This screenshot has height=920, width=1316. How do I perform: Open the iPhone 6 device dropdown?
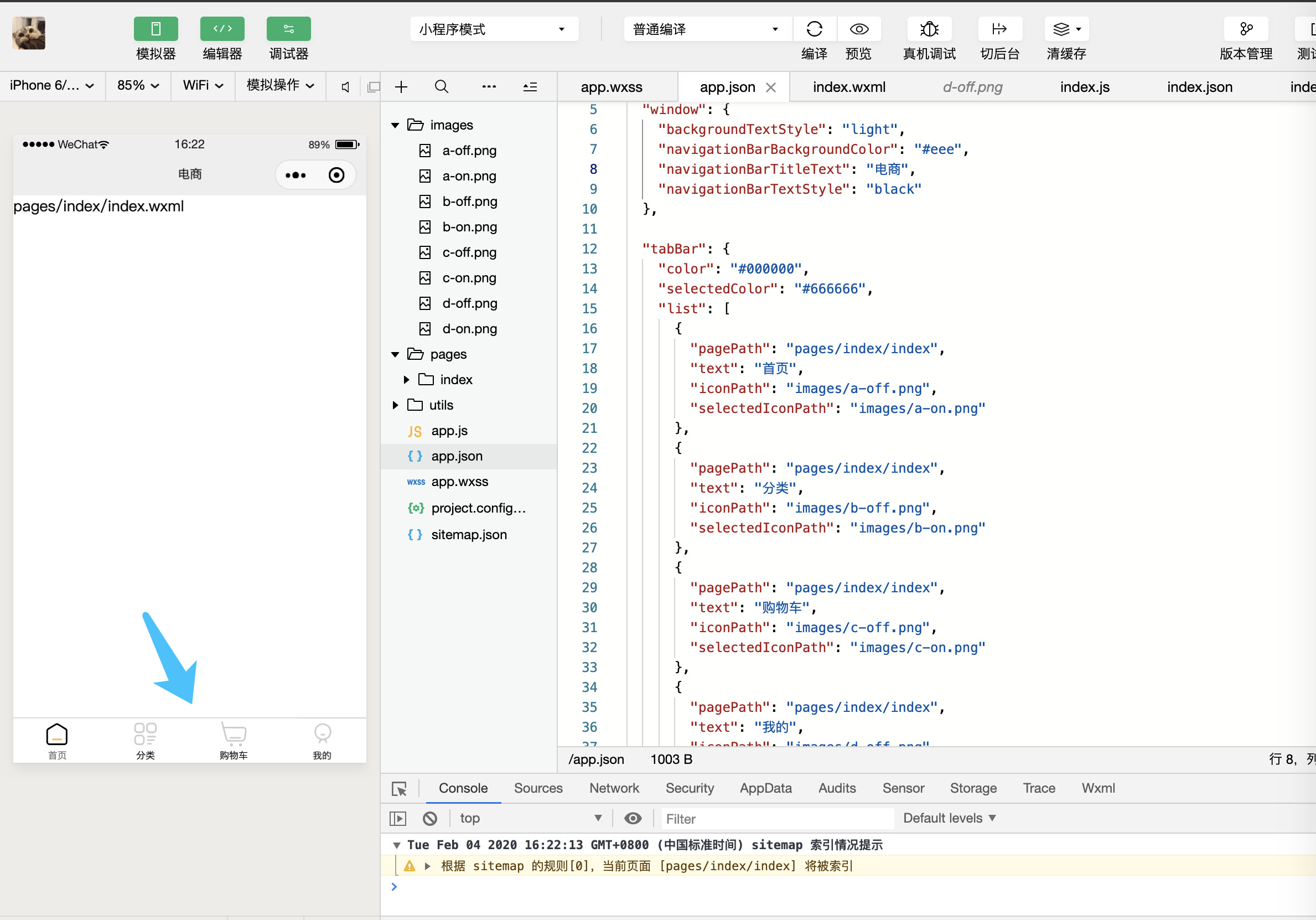(x=51, y=86)
